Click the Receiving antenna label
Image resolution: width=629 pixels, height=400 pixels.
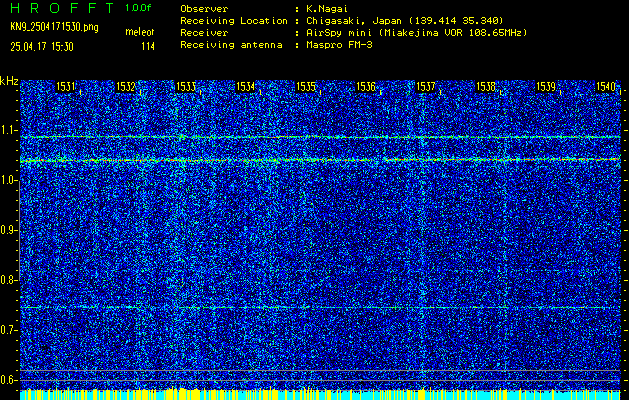[231, 45]
